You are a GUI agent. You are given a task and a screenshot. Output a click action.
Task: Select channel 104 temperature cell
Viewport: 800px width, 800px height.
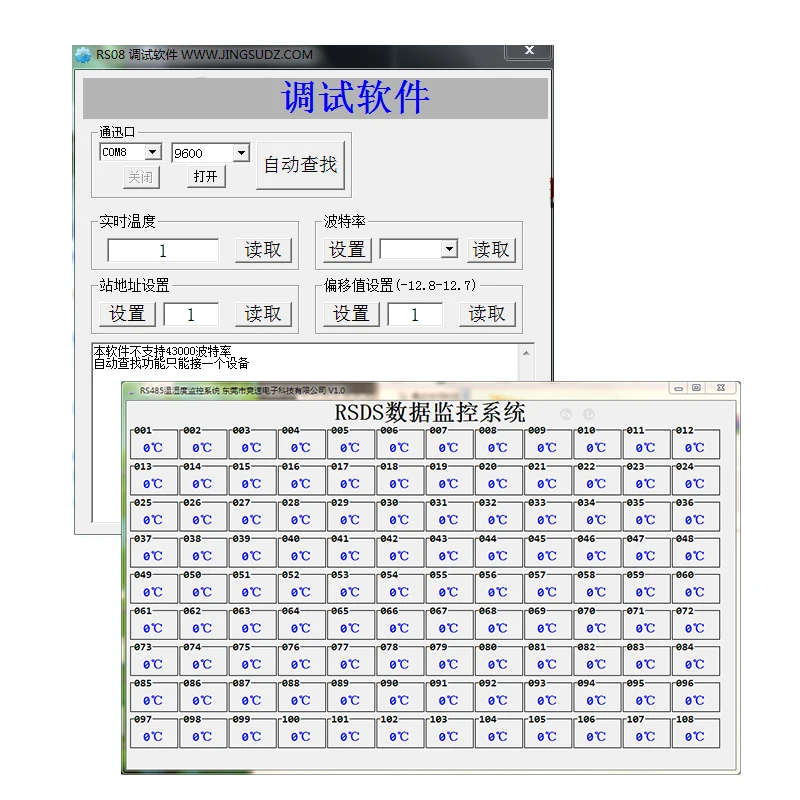[498, 734]
